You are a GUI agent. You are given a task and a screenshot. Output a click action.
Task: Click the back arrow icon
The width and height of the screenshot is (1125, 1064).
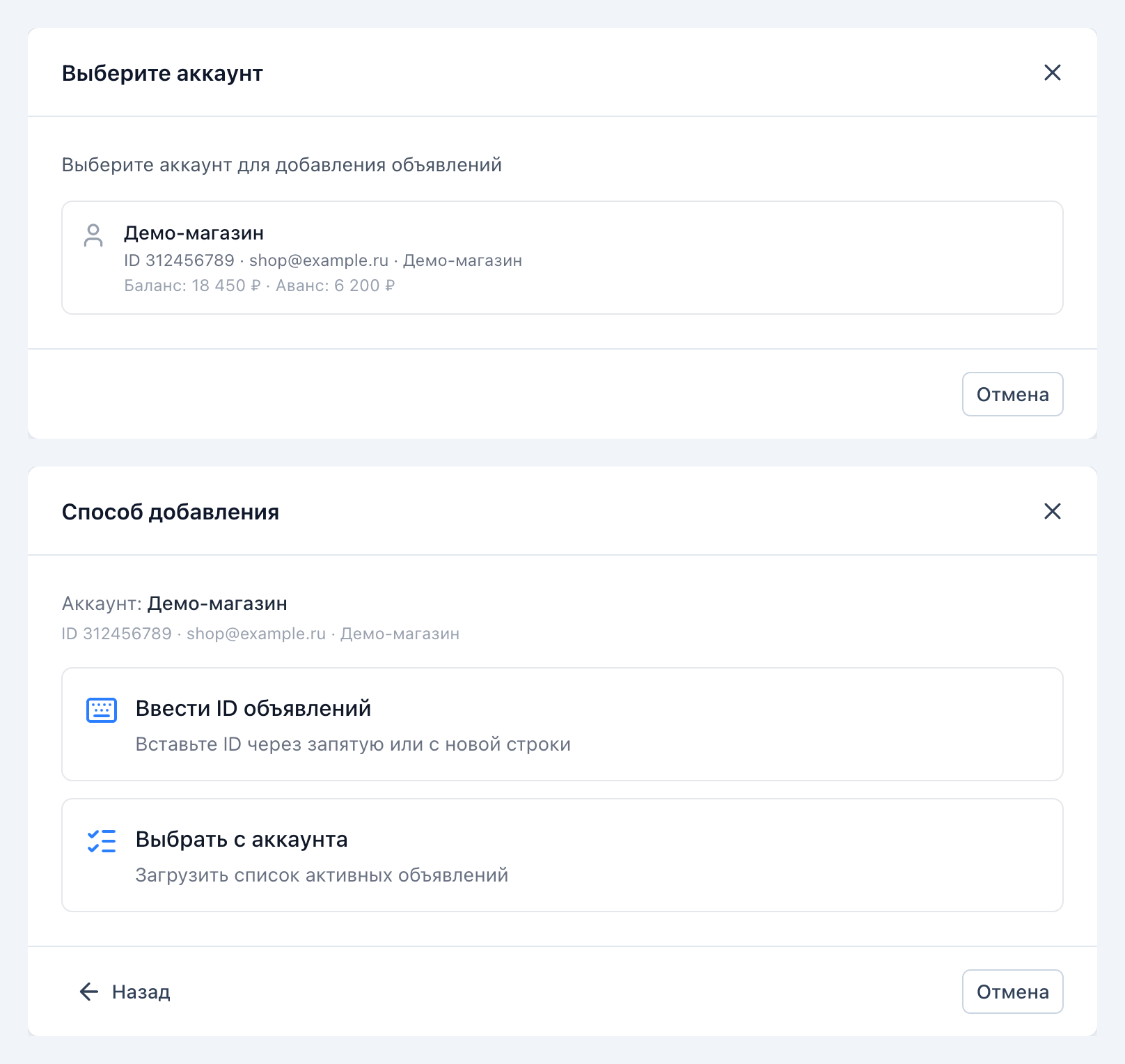coord(89,992)
